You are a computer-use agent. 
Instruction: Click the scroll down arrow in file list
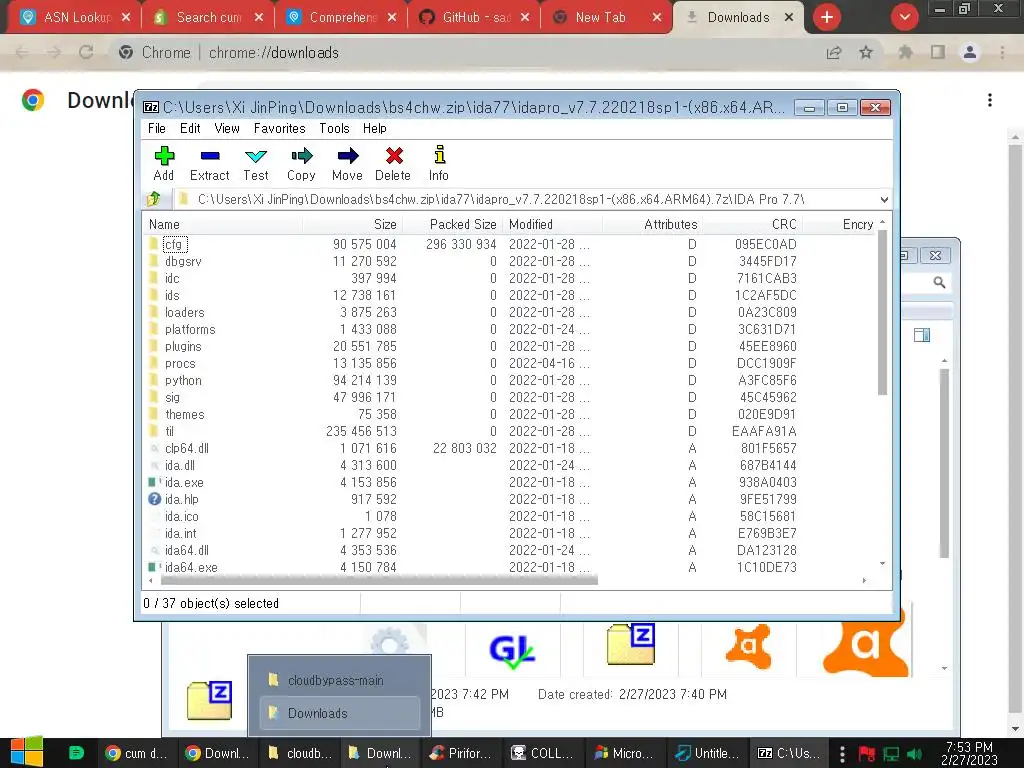tap(882, 564)
